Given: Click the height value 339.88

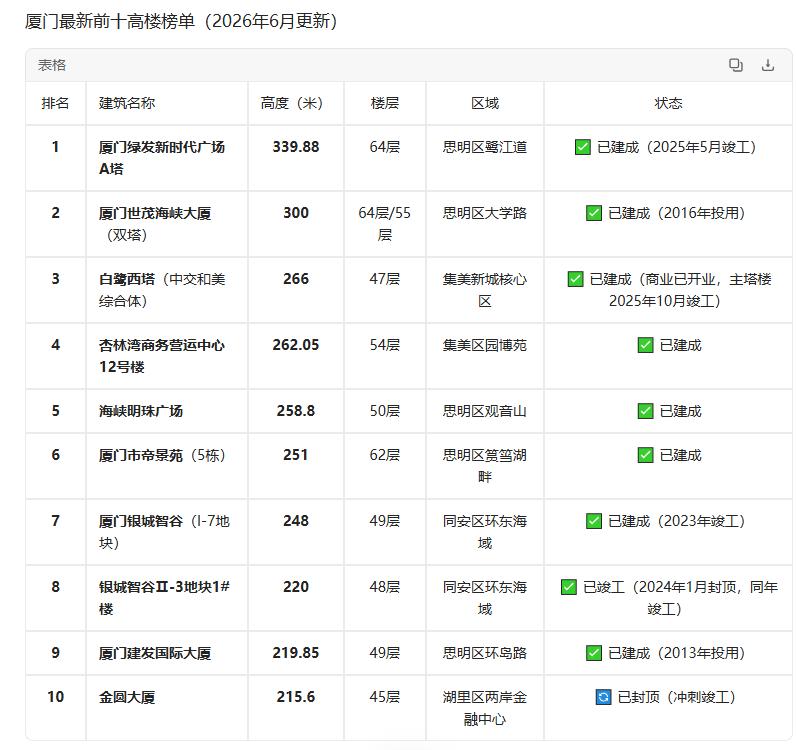Looking at the screenshot, I should (x=295, y=147).
